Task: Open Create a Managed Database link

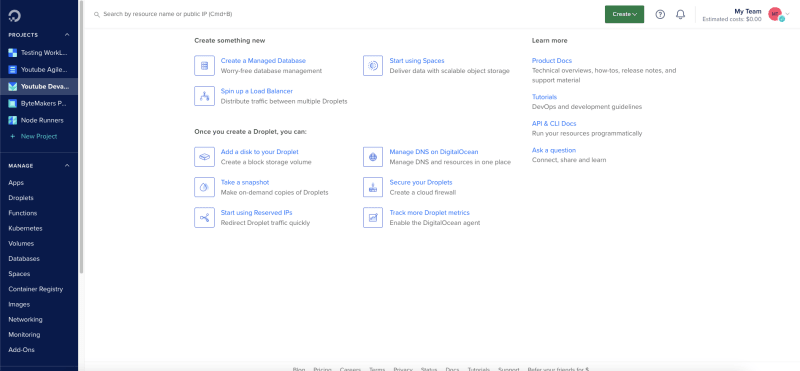Action: point(263,61)
